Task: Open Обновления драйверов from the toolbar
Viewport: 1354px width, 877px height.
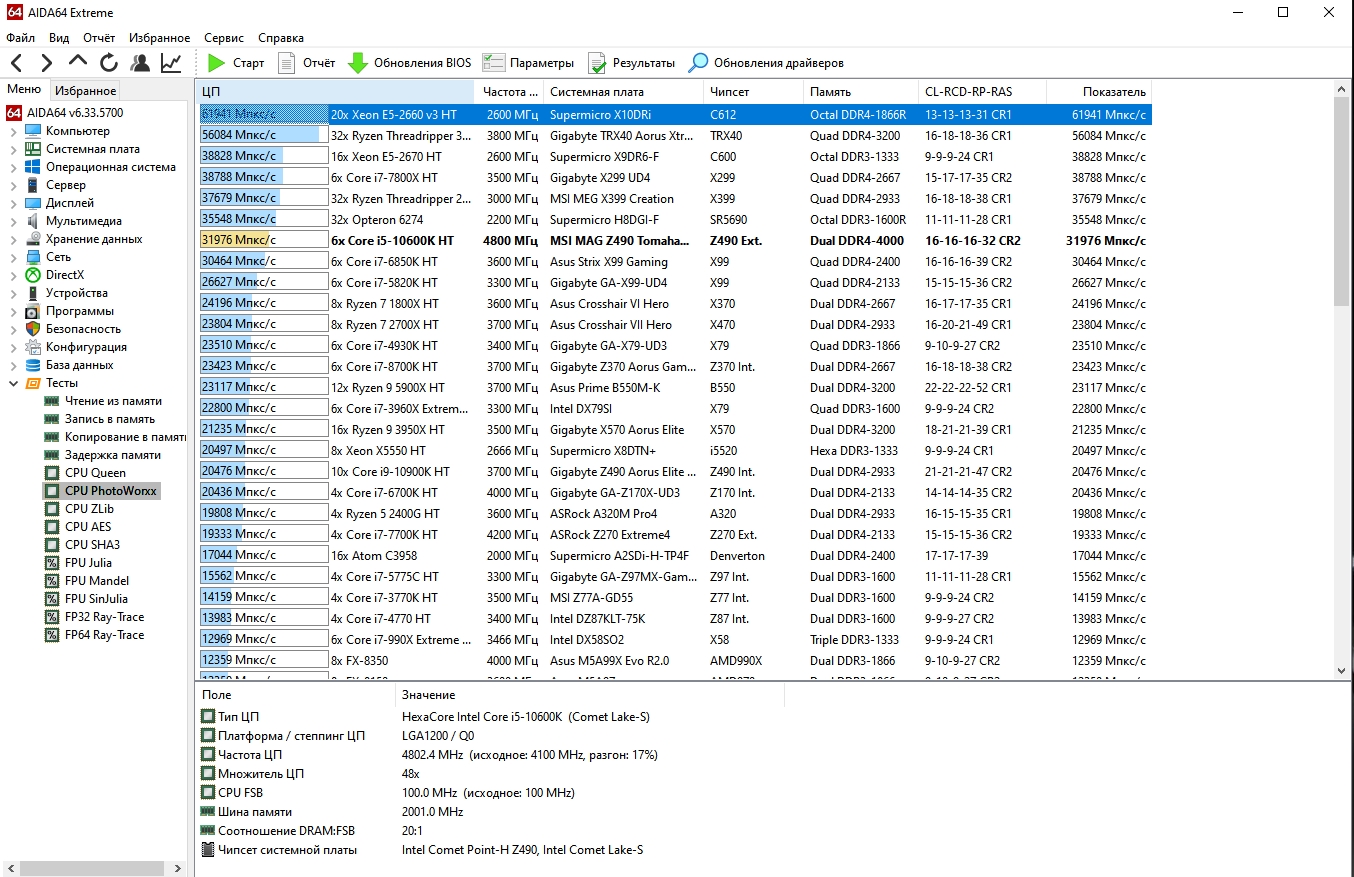Action: [766, 63]
